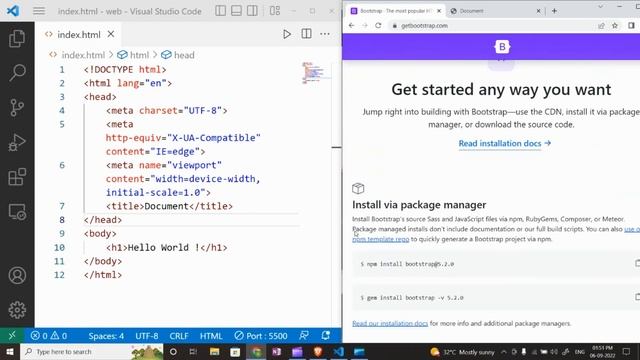Change end of line sequence CRLF

pyautogui.click(x=179, y=336)
